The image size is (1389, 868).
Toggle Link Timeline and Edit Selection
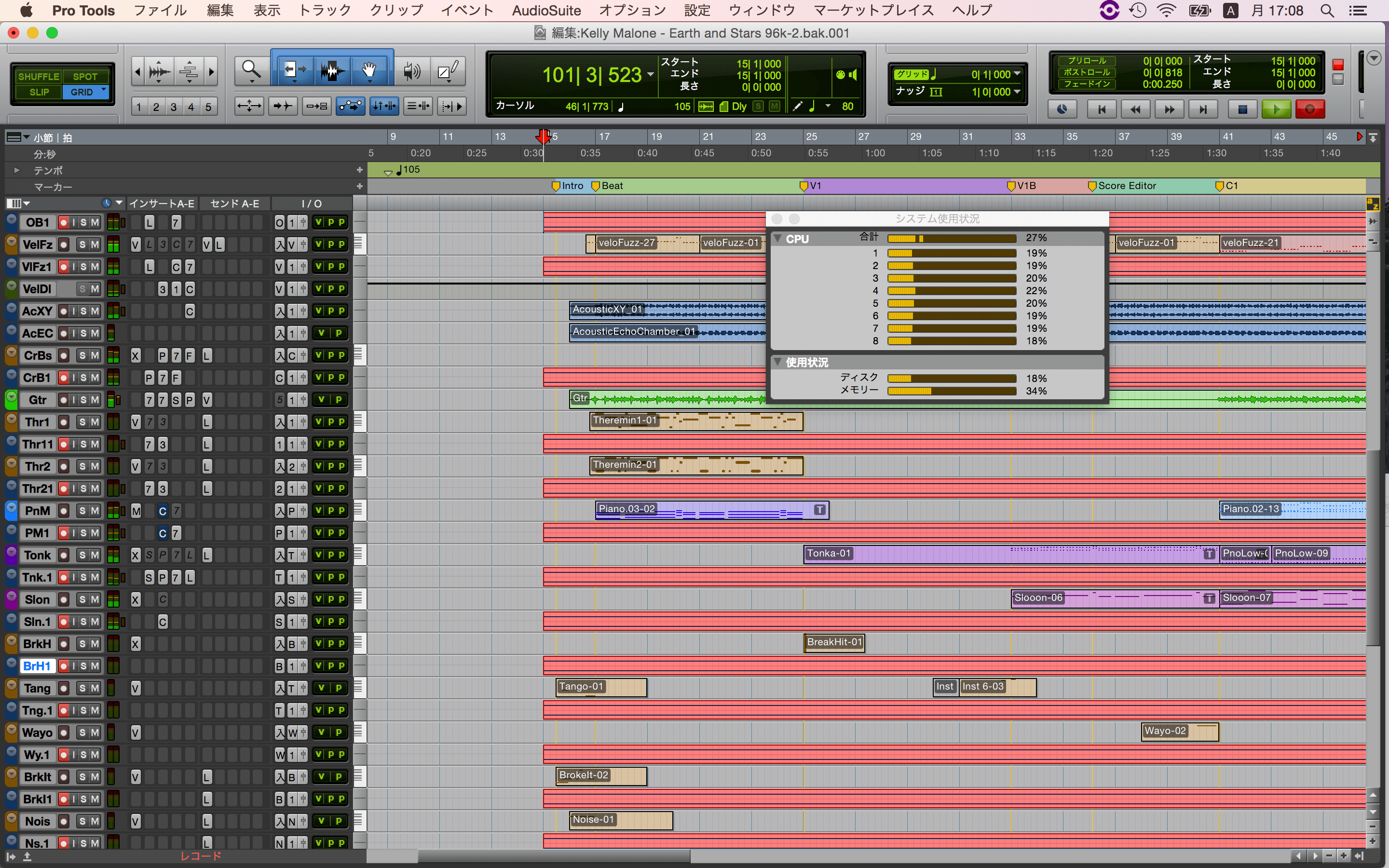[384, 106]
